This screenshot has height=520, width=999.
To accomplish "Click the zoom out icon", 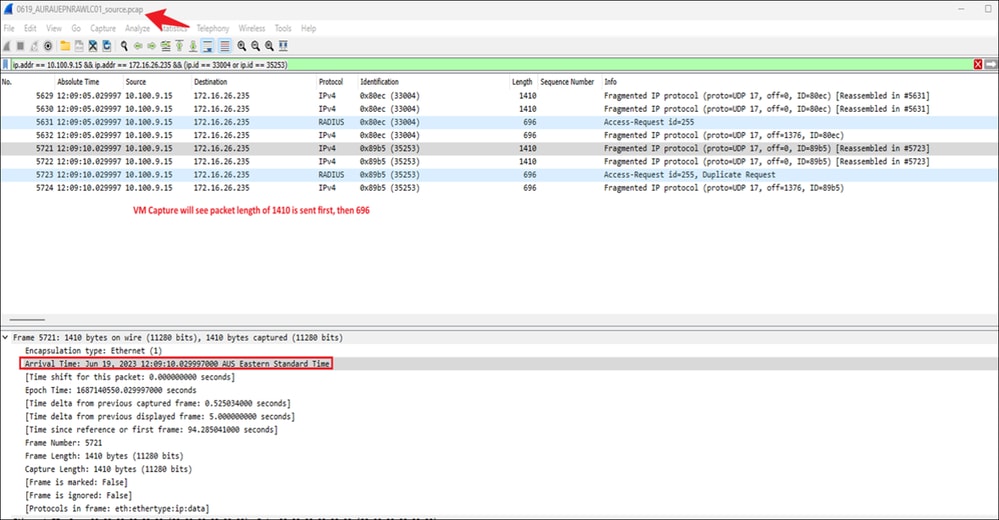I will pyautogui.click(x=255, y=46).
